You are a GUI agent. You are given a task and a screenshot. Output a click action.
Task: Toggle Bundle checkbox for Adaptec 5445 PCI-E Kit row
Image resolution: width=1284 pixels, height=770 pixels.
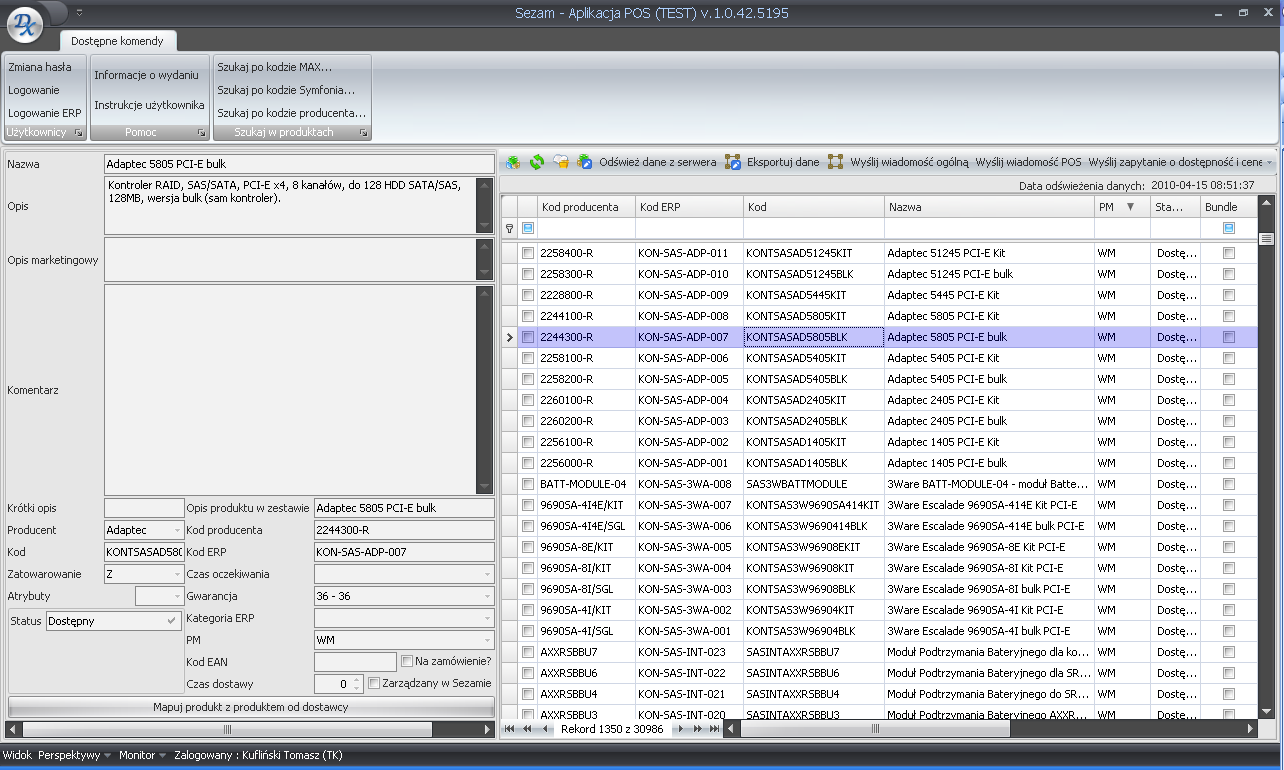(1228, 295)
